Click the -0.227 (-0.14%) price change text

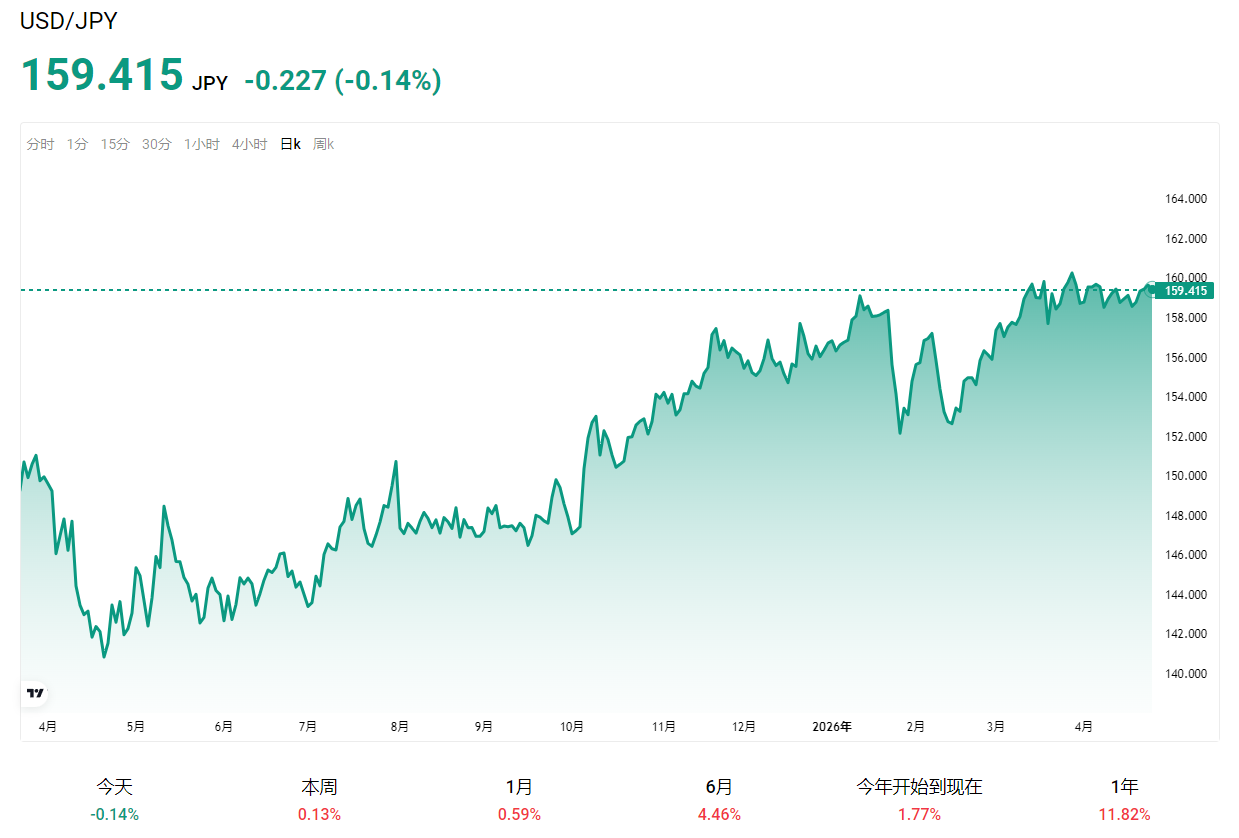coord(342,80)
